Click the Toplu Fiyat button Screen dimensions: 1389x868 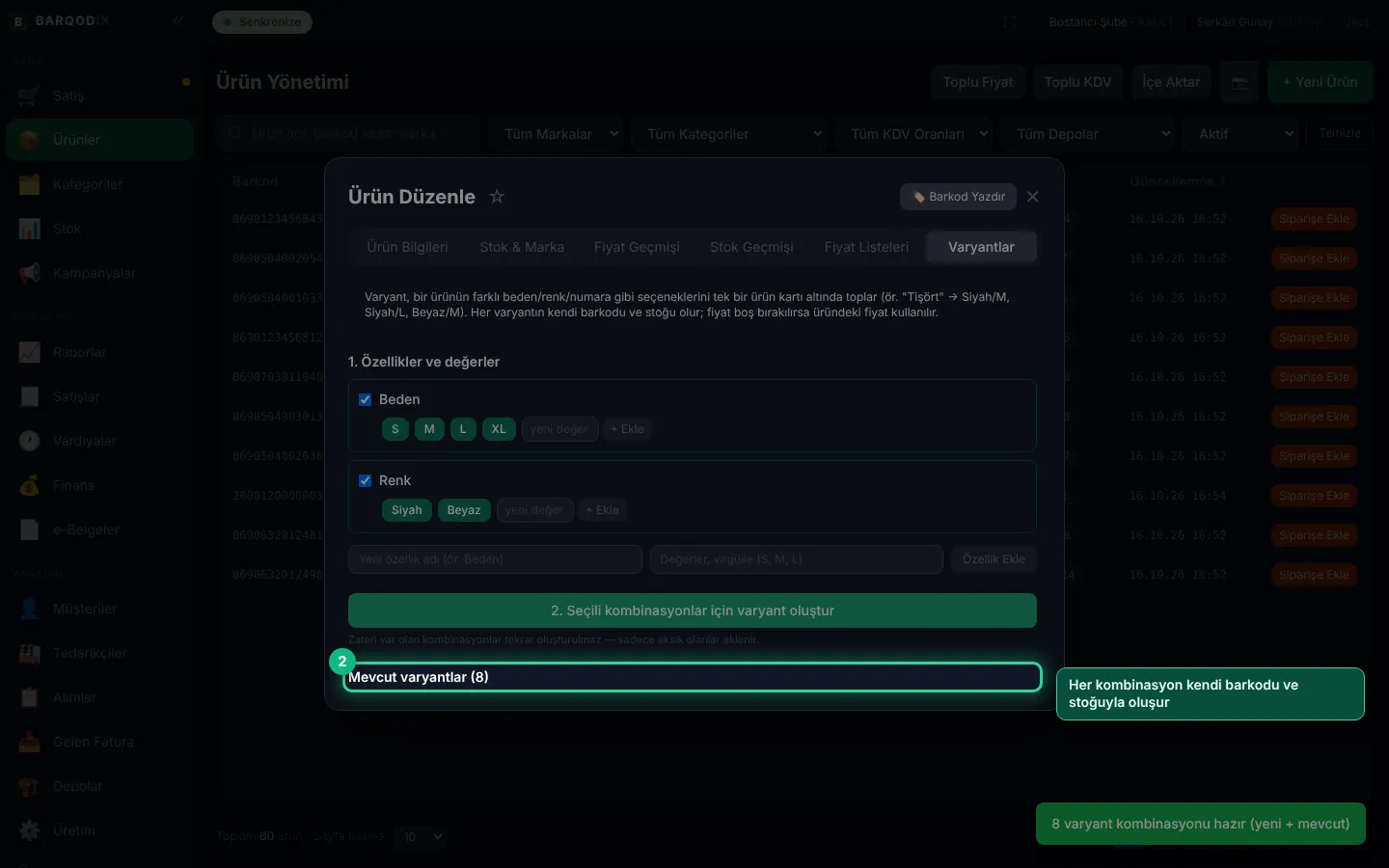978,82
